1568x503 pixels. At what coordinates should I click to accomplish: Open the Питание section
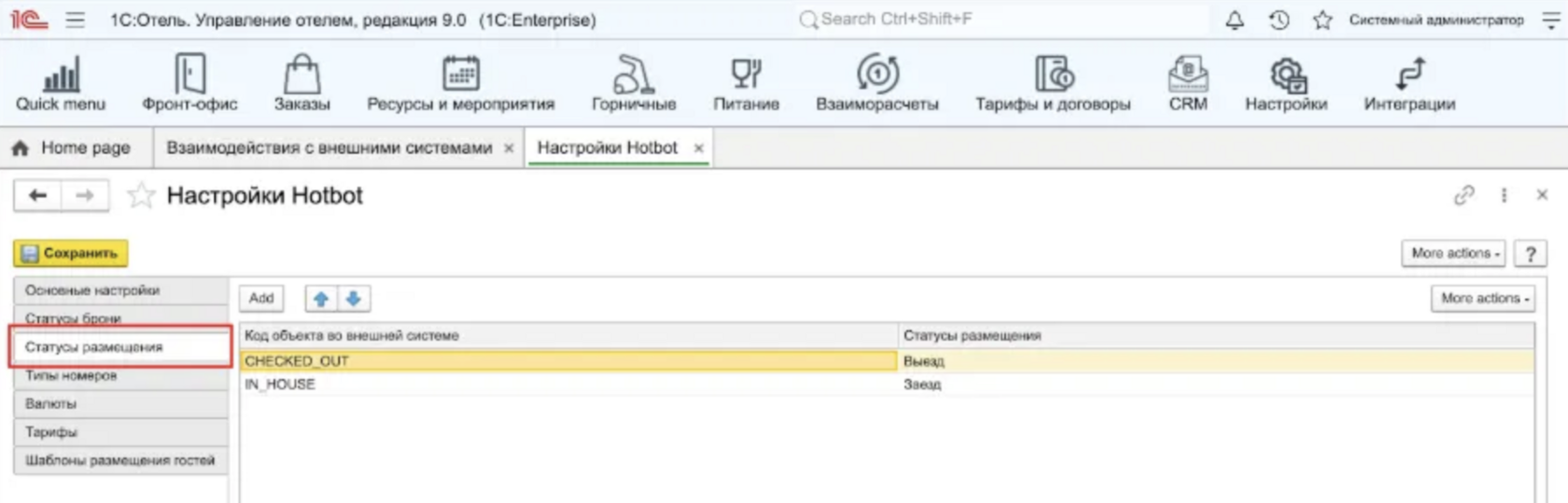pos(746,83)
